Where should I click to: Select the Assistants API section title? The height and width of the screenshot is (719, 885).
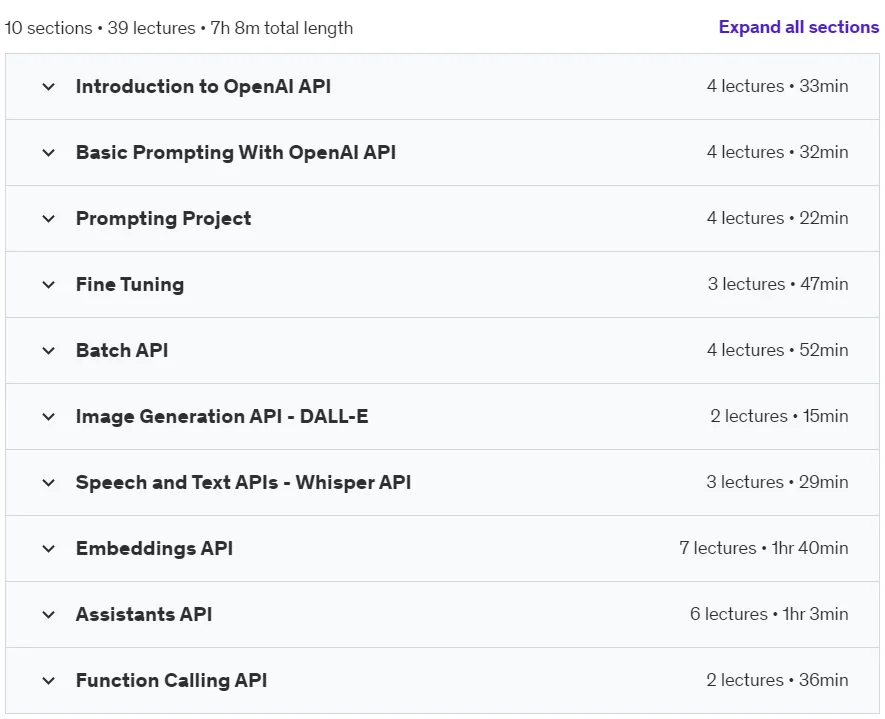coord(144,614)
